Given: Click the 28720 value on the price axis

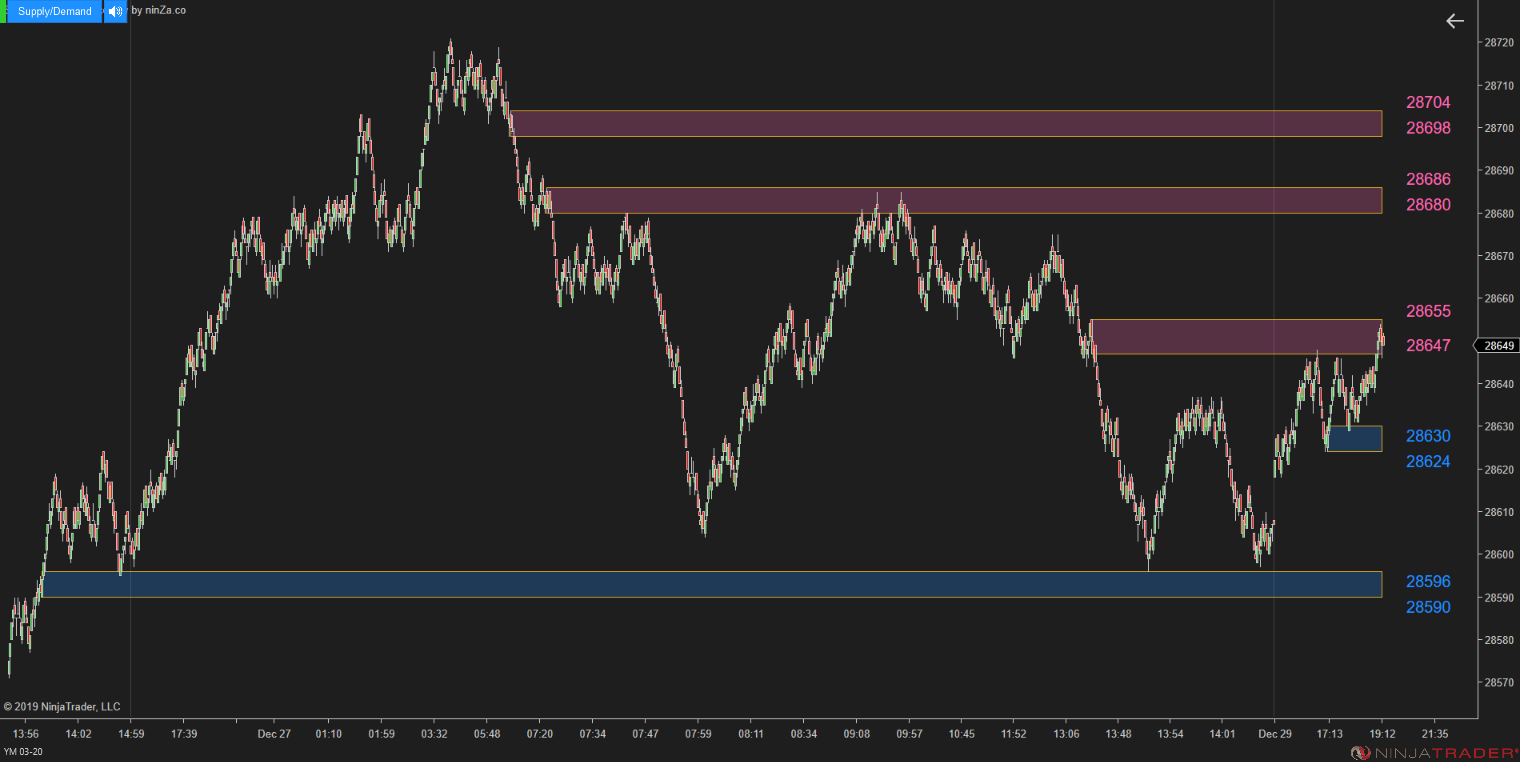Looking at the screenshot, I should 1498,44.
